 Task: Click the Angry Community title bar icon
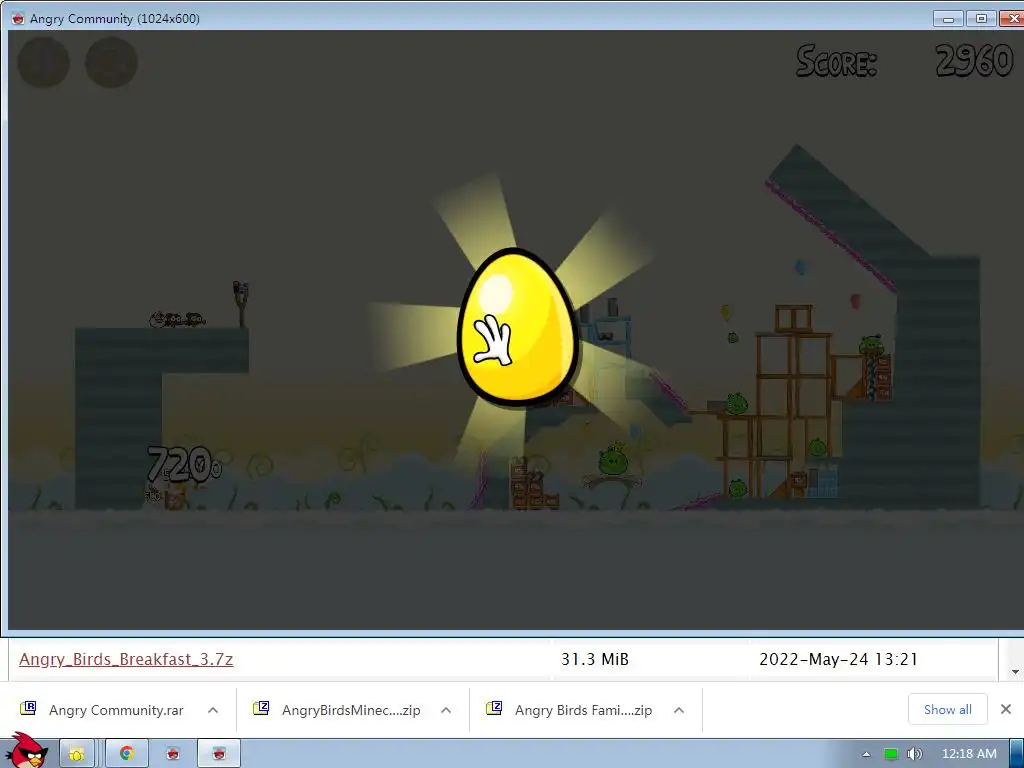coord(18,19)
